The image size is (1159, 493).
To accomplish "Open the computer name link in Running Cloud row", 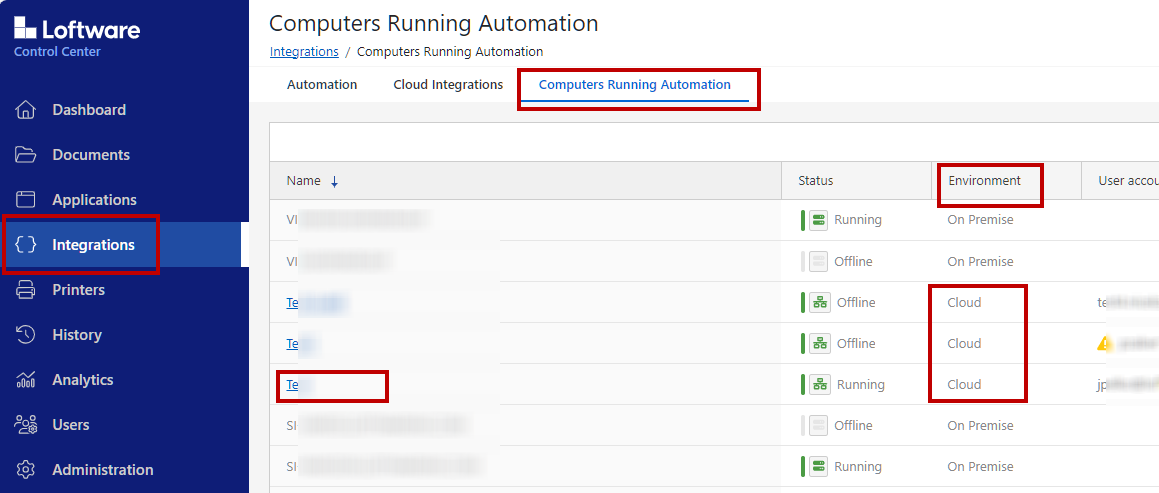I will click(293, 384).
